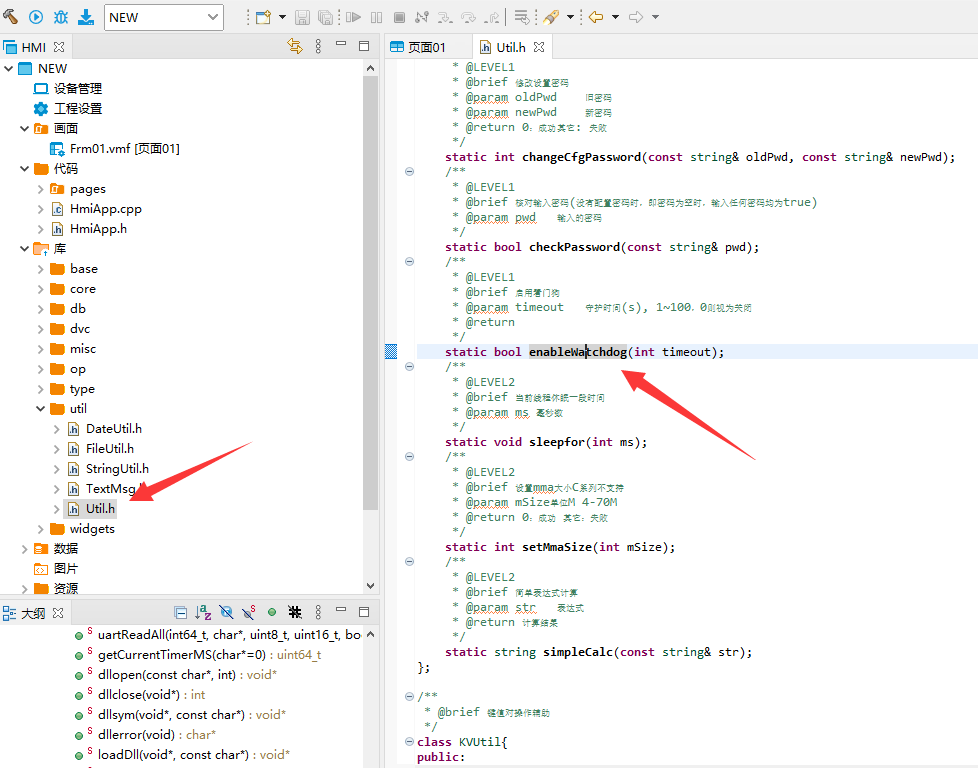The width and height of the screenshot is (978, 768).
Task: Toggle alphabetical sort in outline
Action: pos(203,613)
